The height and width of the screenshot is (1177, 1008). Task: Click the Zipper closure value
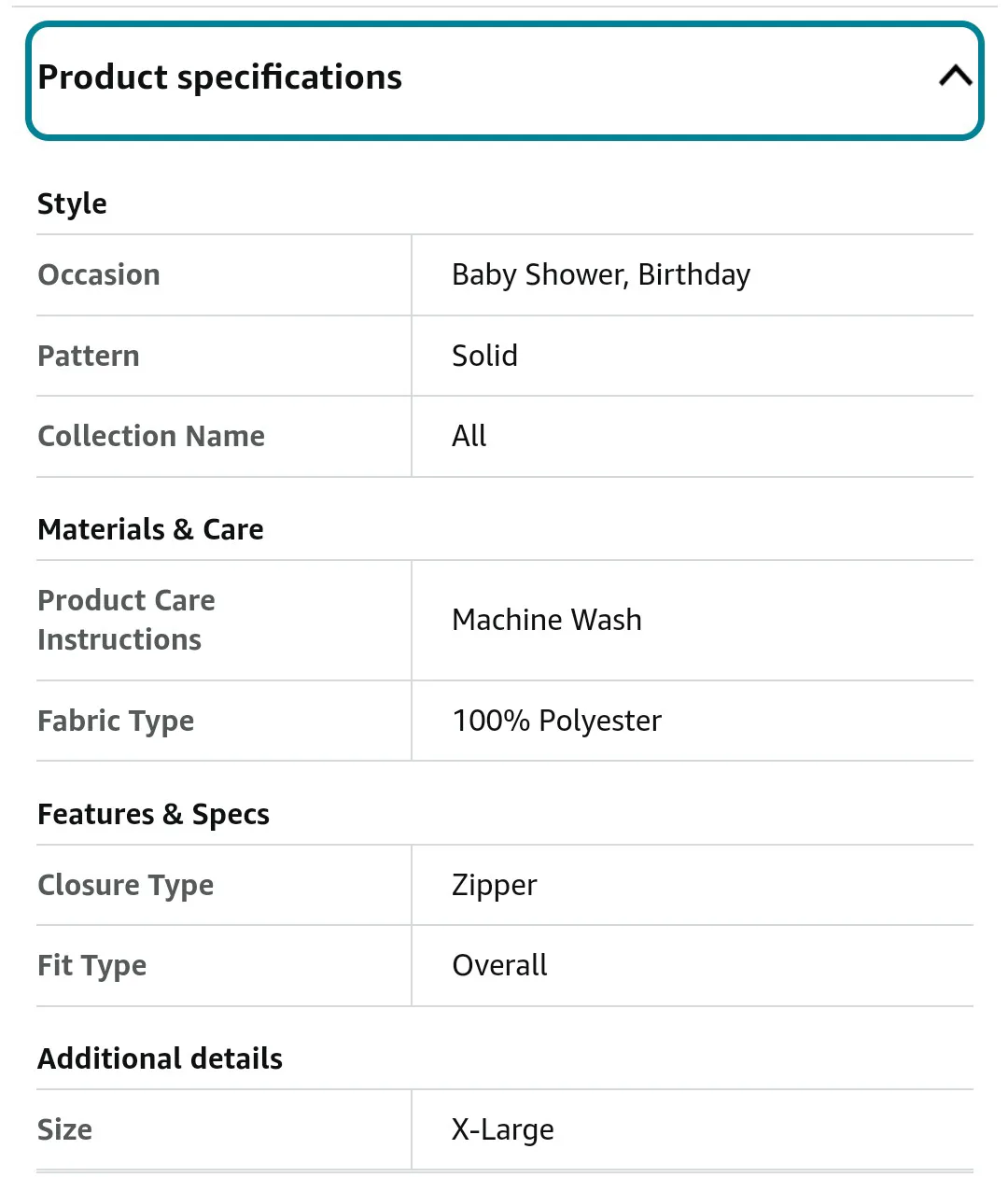(x=495, y=885)
